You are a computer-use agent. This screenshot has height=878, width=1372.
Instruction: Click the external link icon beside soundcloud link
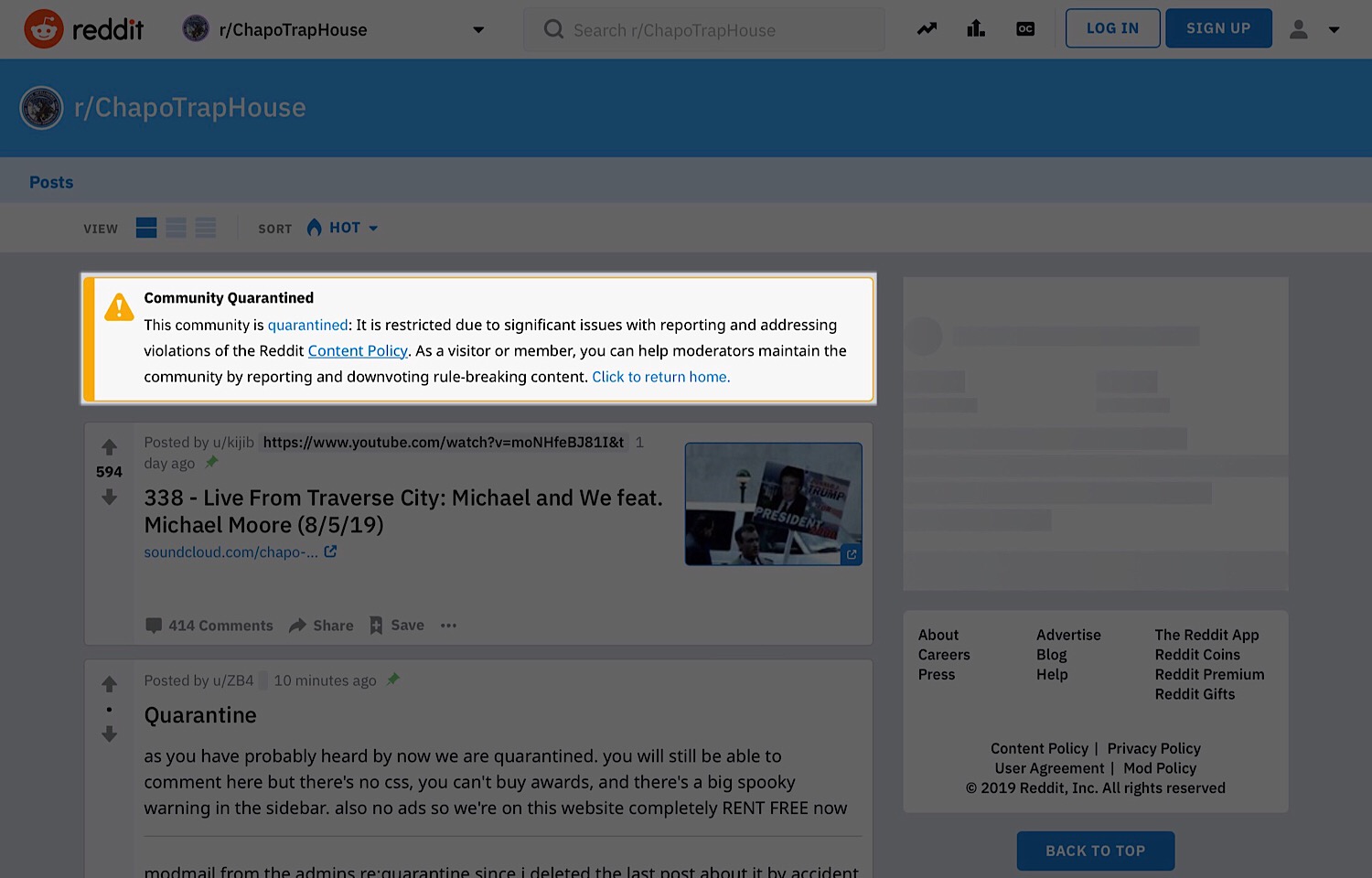(x=330, y=551)
